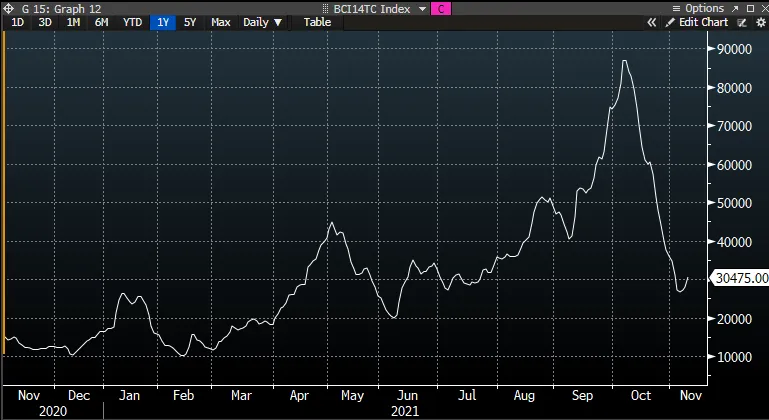Click the magenta C security badge

[x=441, y=8]
